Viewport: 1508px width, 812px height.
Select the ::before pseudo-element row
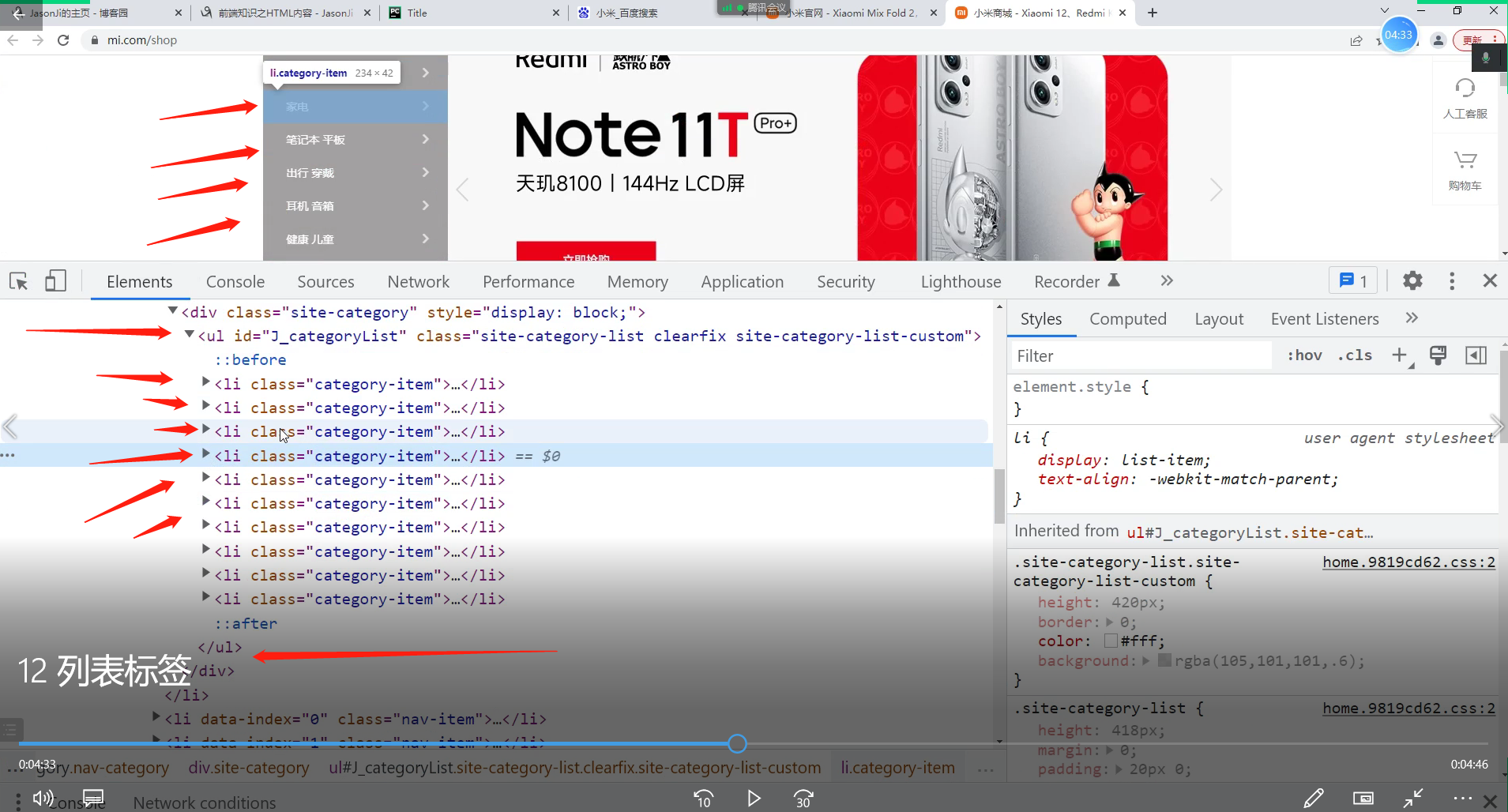pyautogui.click(x=250, y=360)
